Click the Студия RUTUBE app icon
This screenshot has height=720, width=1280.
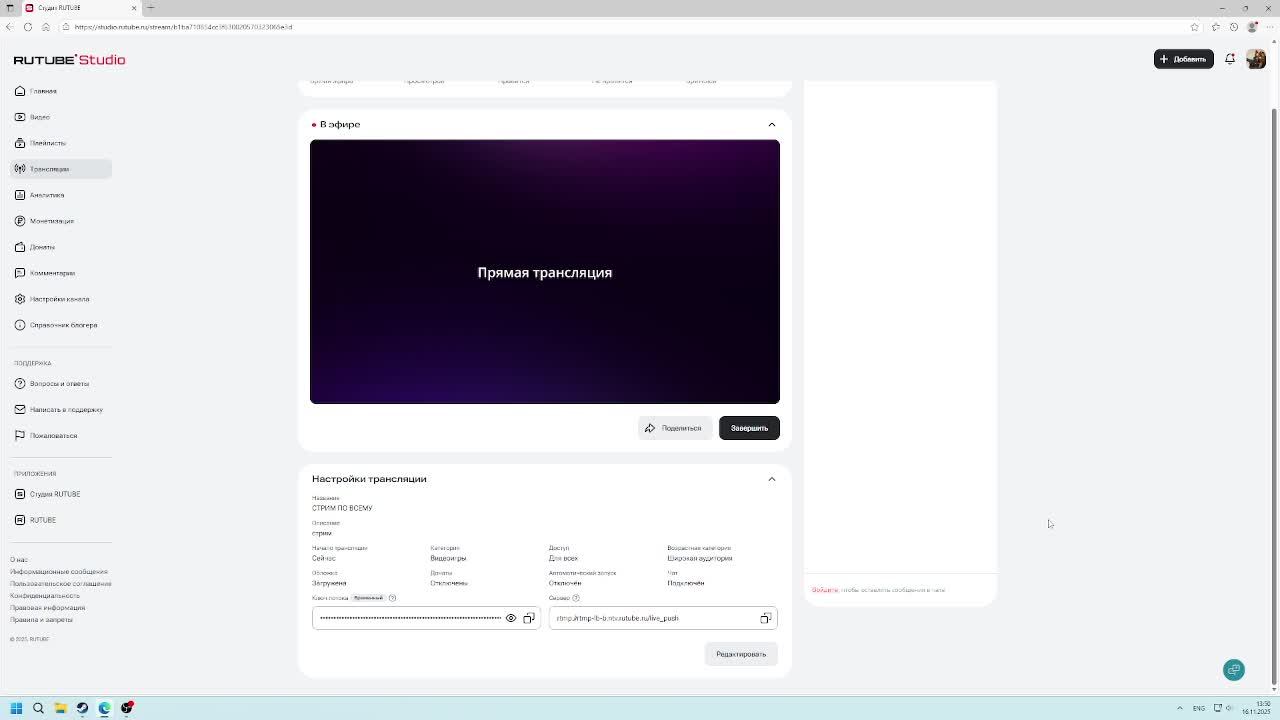[20, 494]
